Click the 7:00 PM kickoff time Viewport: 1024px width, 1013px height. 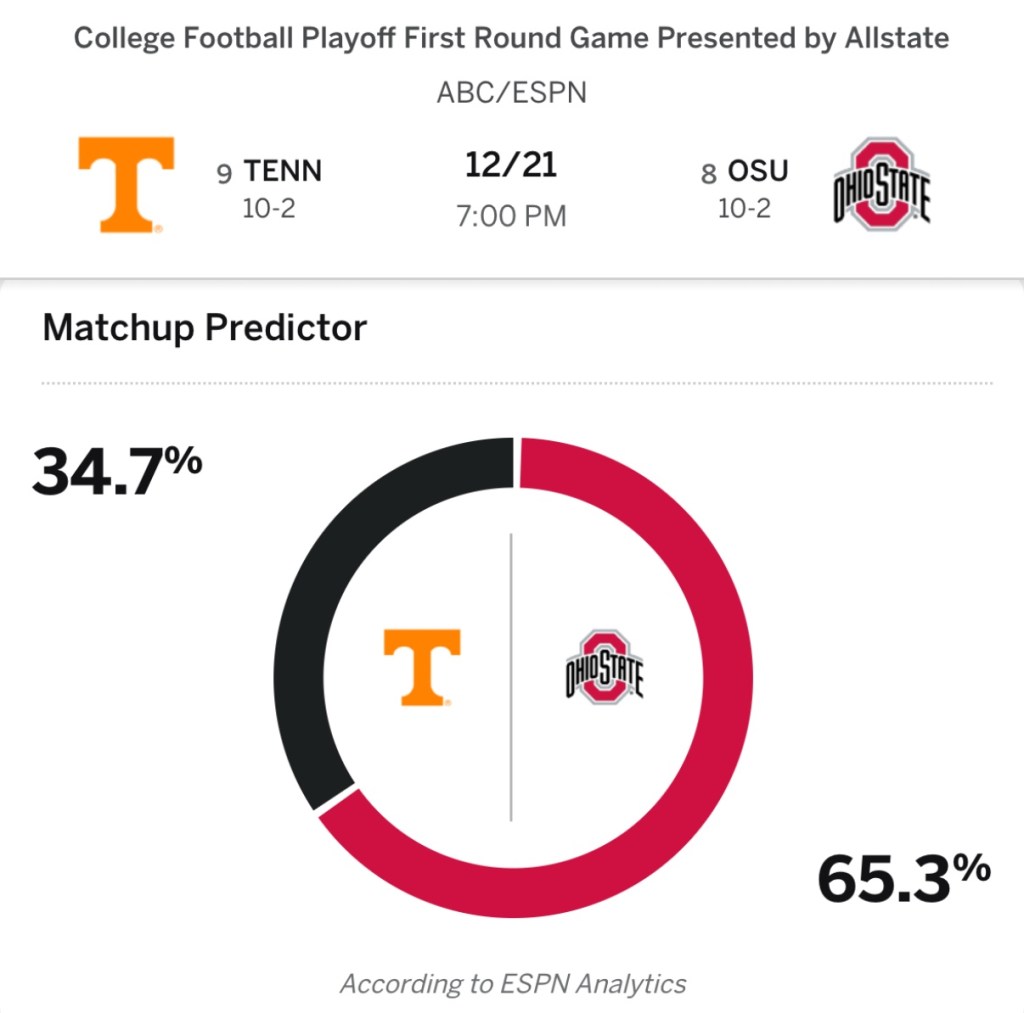(x=511, y=215)
